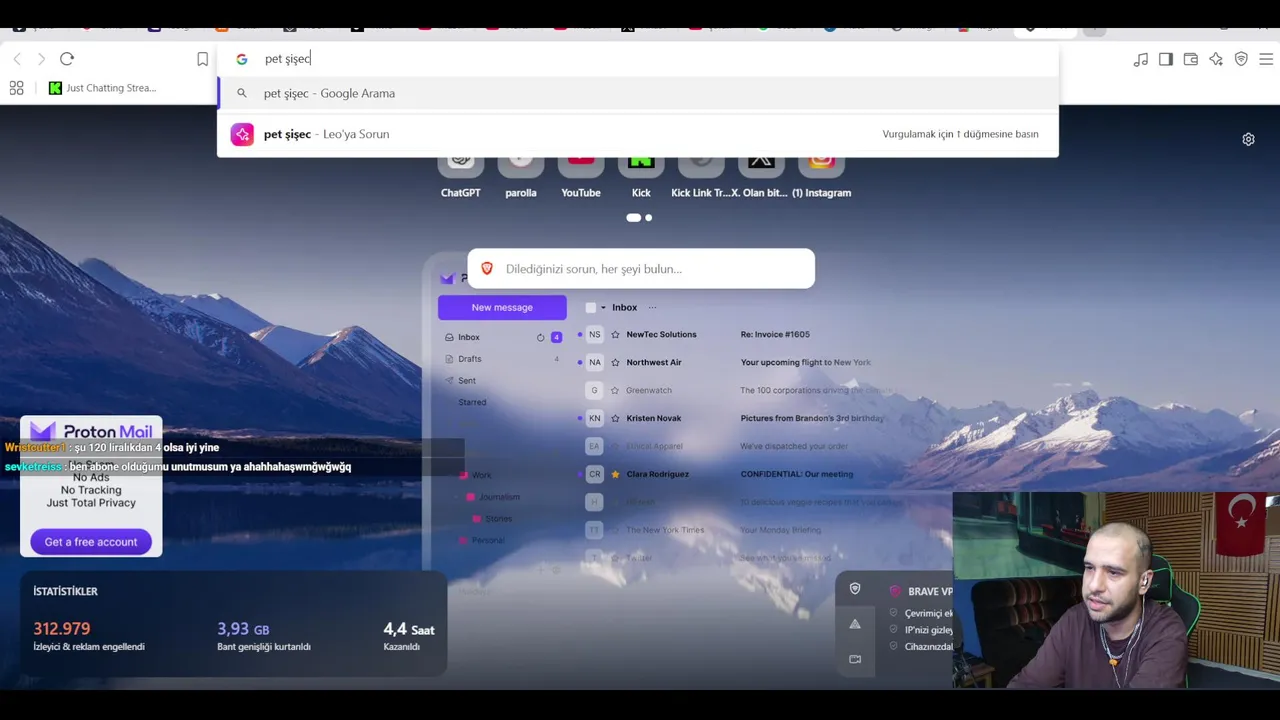This screenshot has width=1280, height=720.
Task: Open the Brave VPN shield toolbar icon
Action: pos(1241,60)
